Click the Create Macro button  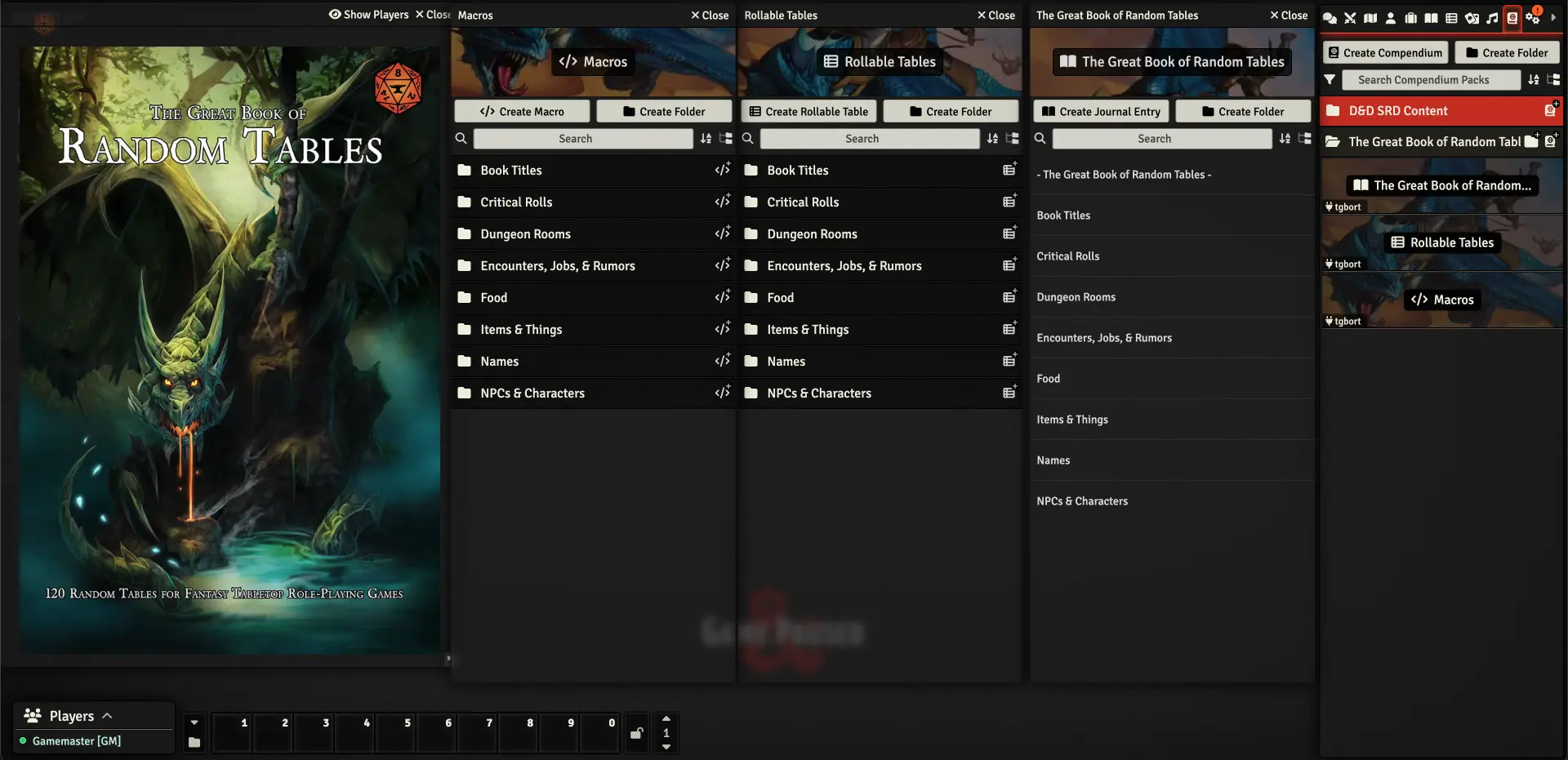[522, 111]
